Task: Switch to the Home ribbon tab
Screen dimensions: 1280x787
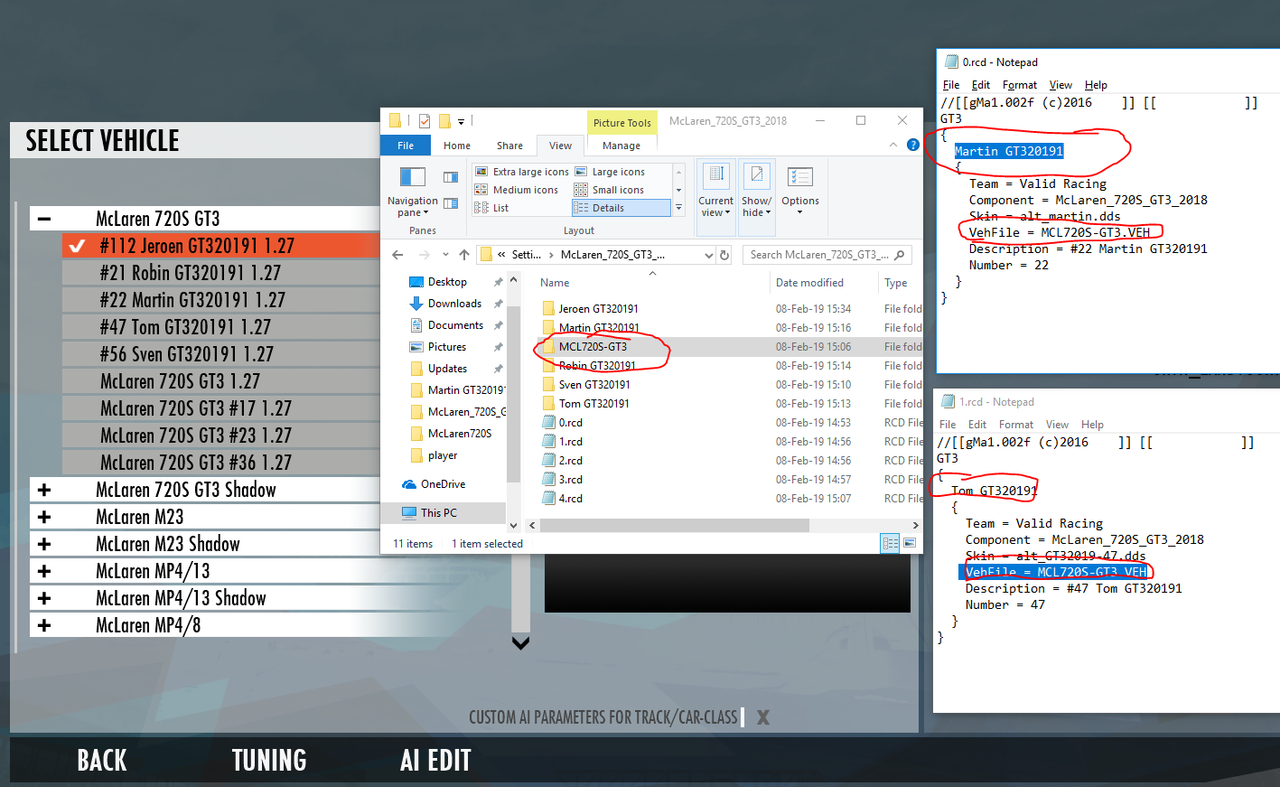Action: [457, 145]
